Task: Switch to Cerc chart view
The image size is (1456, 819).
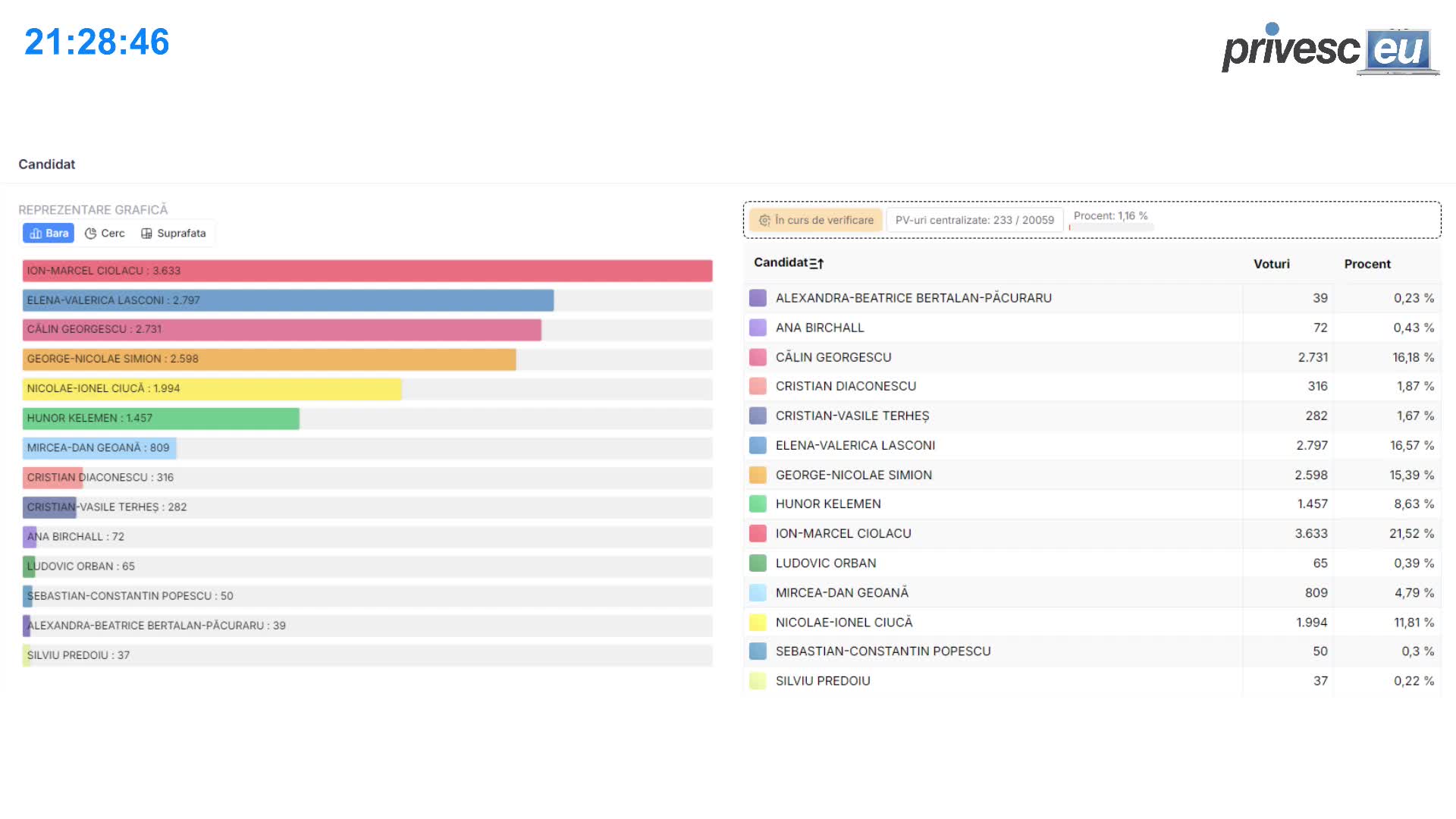Action: click(x=105, y=234)
